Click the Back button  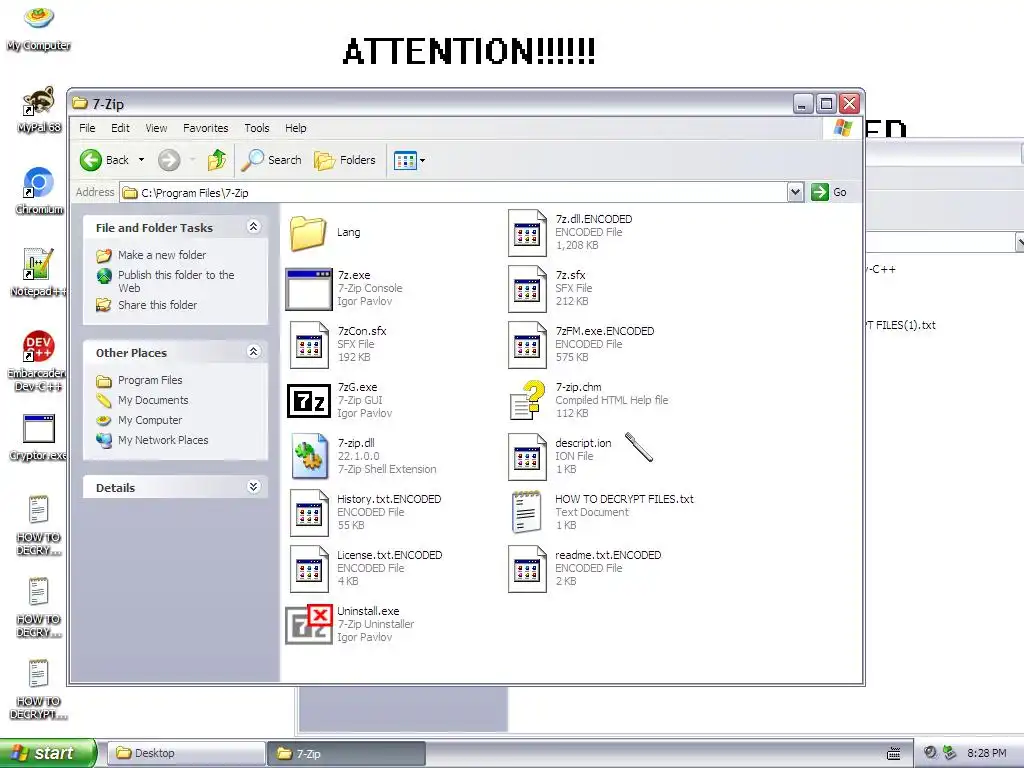pyautogui.click(x=104, y=160)
